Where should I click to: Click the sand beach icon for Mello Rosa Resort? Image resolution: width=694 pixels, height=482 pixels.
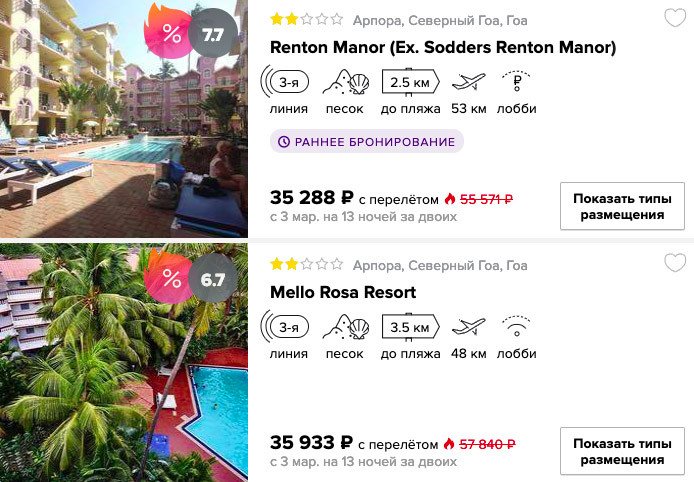point(345,327)
